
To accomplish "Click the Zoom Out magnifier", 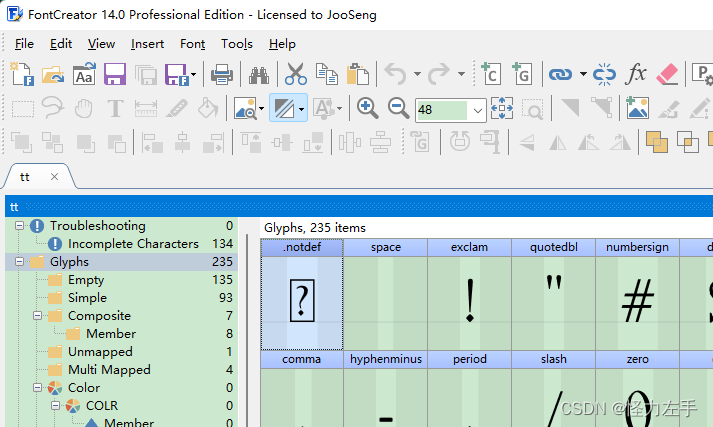I will 399,109.
